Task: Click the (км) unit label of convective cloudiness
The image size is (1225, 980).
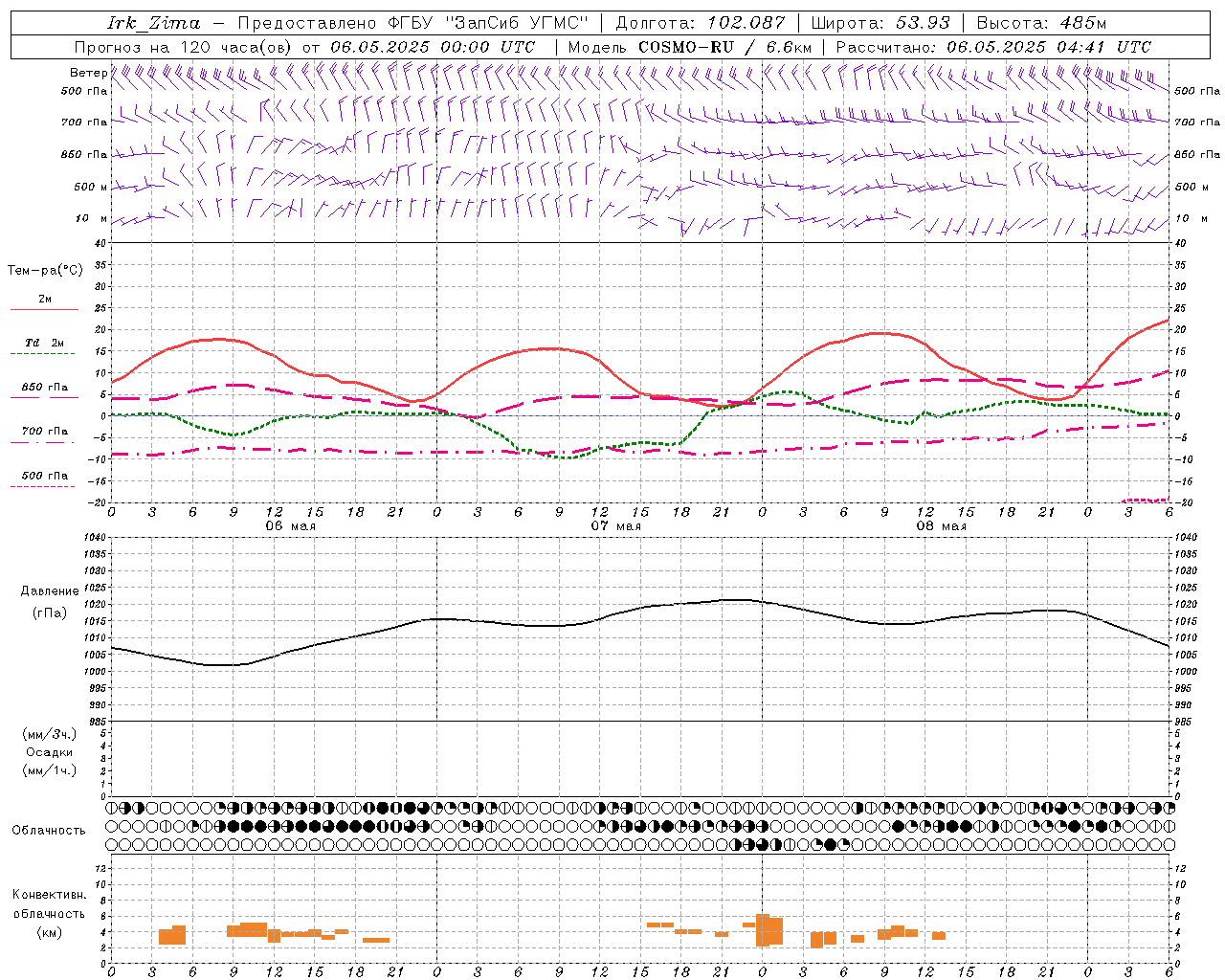Action: [x=50, y=932]
